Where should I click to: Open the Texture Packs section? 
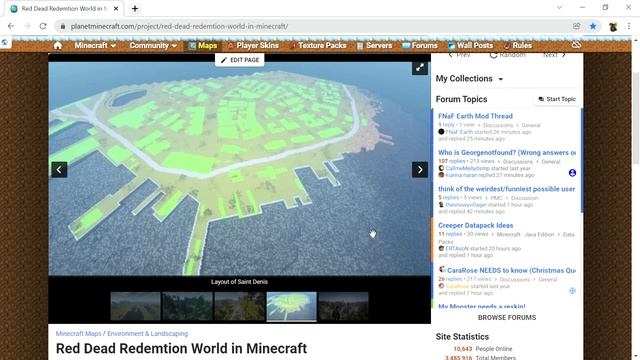tap(318, 45)
